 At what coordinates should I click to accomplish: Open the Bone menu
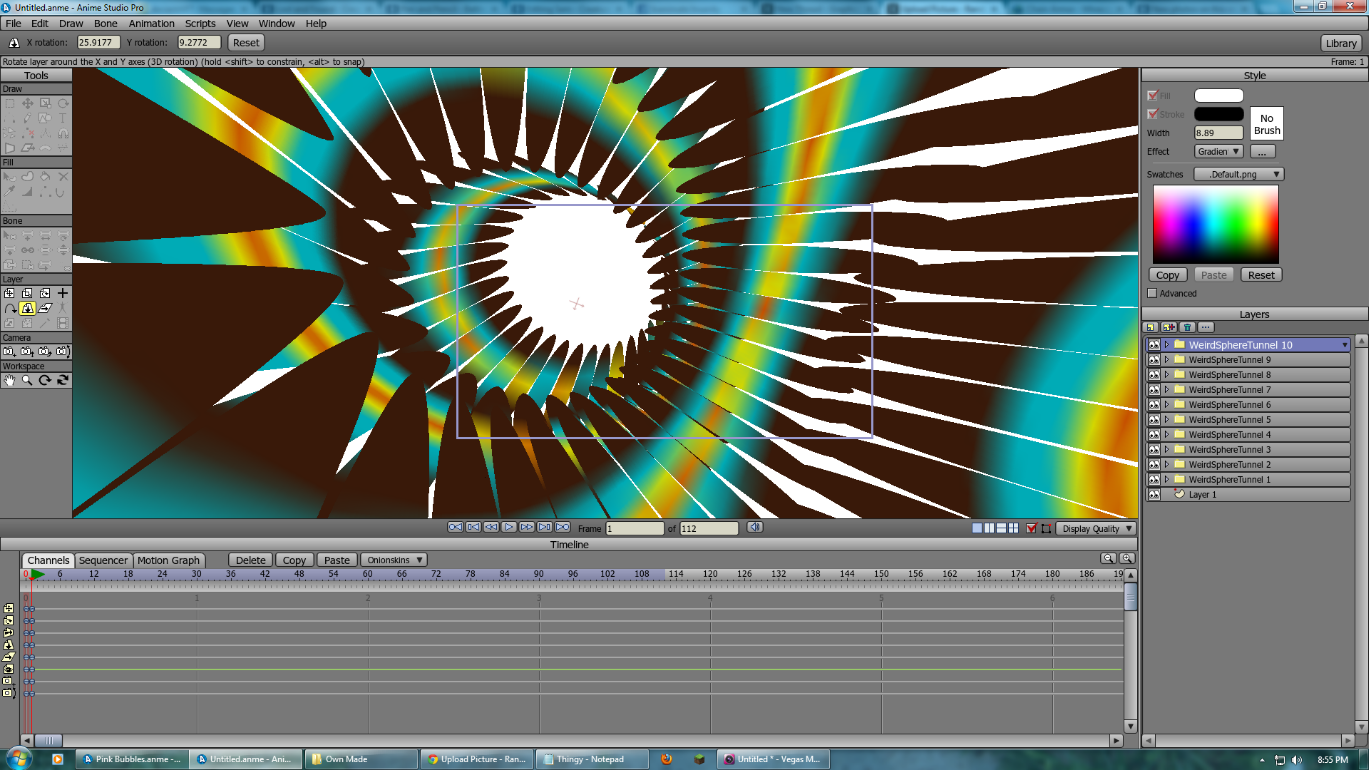click(x=105, y=23)
